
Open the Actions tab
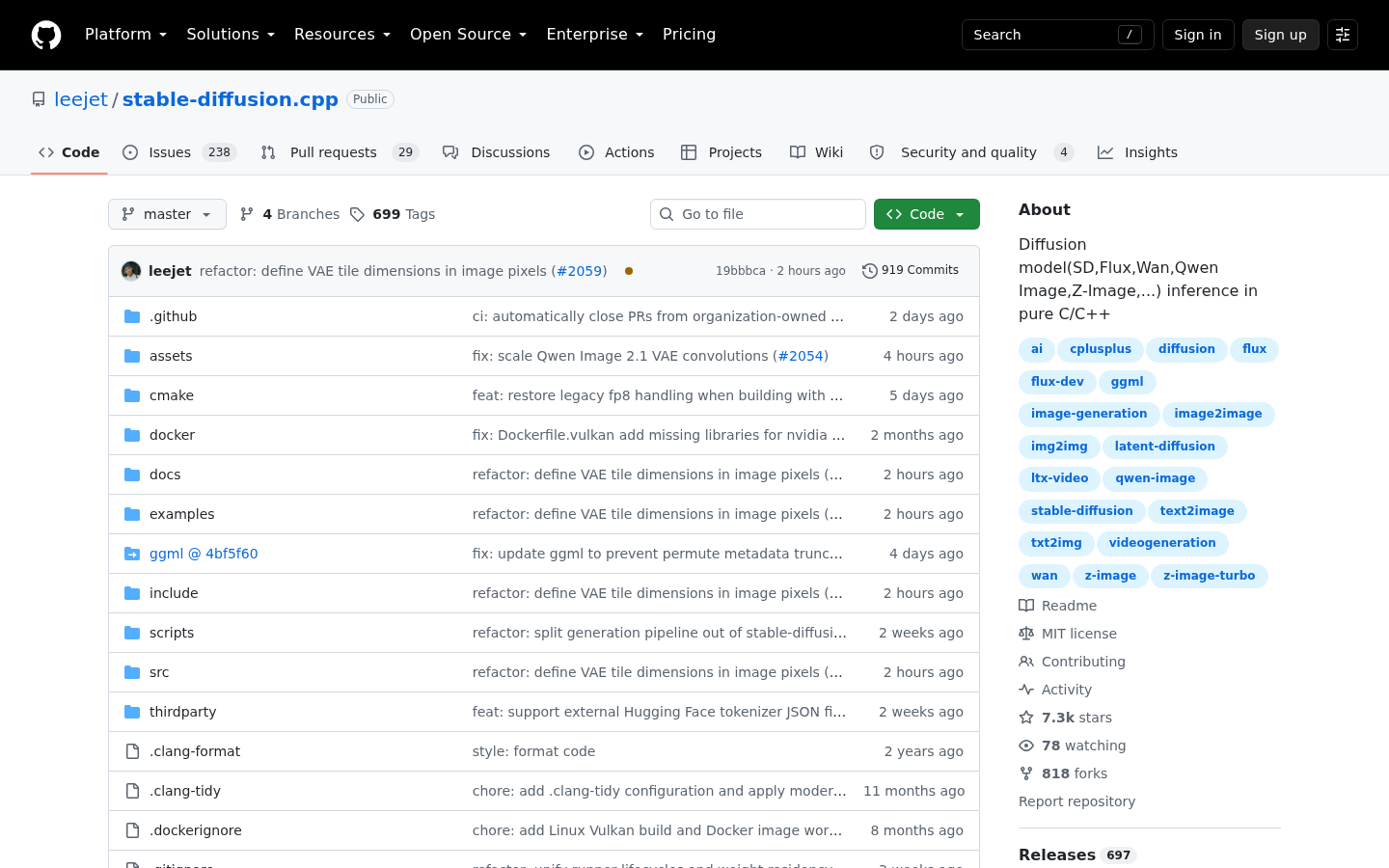tap(616, 152)
